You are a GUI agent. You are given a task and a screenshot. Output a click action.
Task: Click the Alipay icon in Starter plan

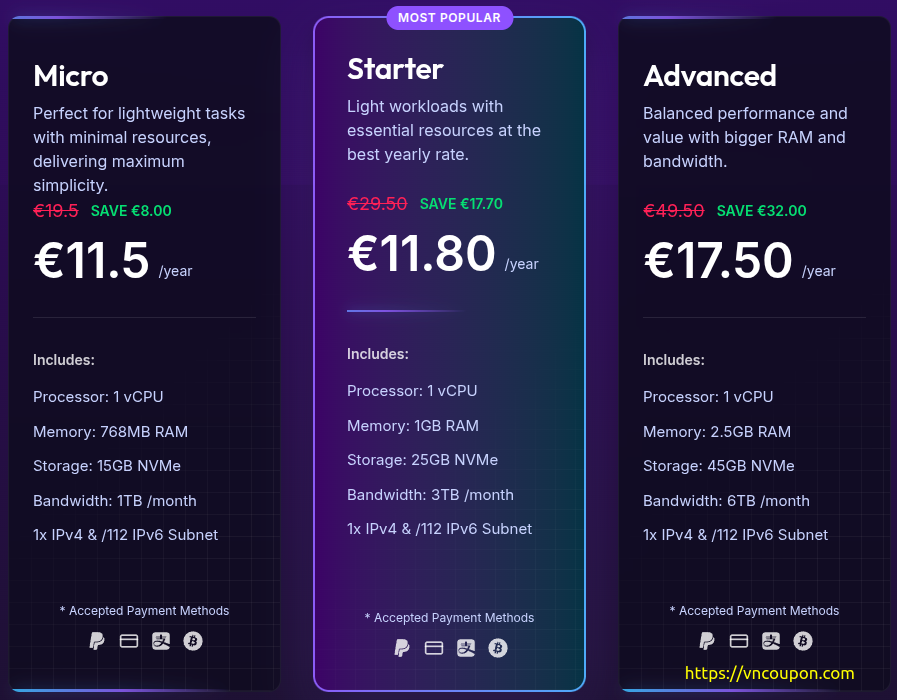(x=466, y=648)
